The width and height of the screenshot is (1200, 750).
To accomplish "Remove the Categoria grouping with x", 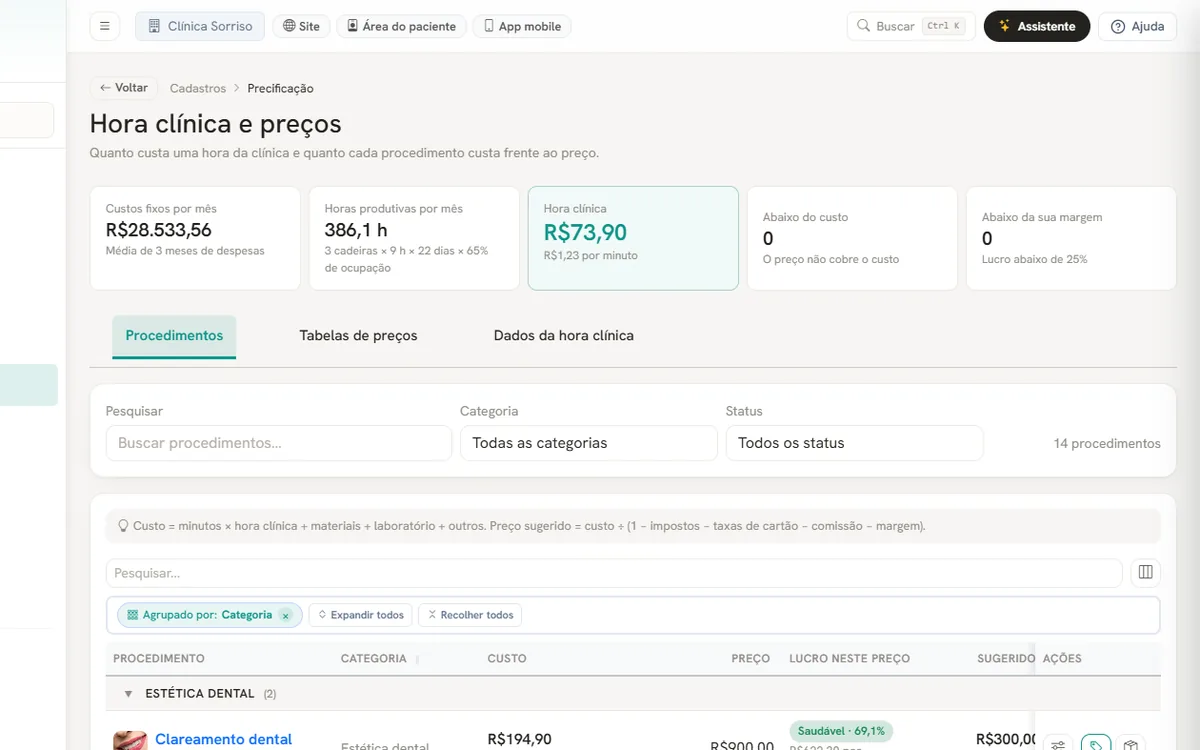I will pyautogui.click(x=285, y=616).
